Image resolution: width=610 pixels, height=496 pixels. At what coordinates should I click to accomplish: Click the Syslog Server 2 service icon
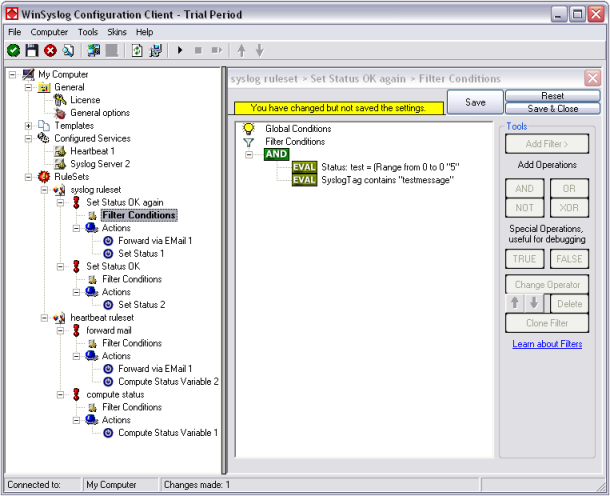click(x=60, y=164)
